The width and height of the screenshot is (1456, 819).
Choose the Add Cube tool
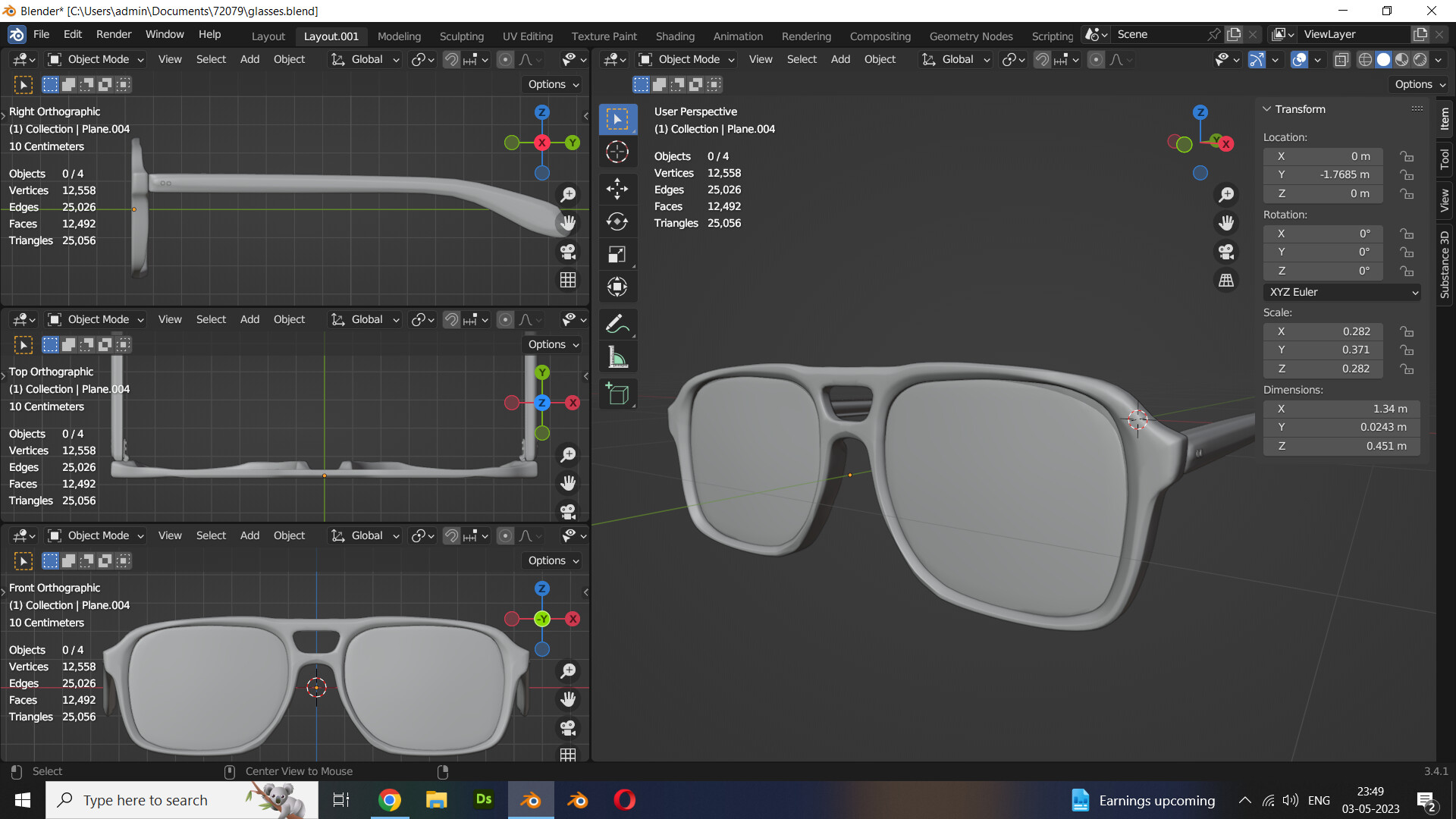pos(618,394)
